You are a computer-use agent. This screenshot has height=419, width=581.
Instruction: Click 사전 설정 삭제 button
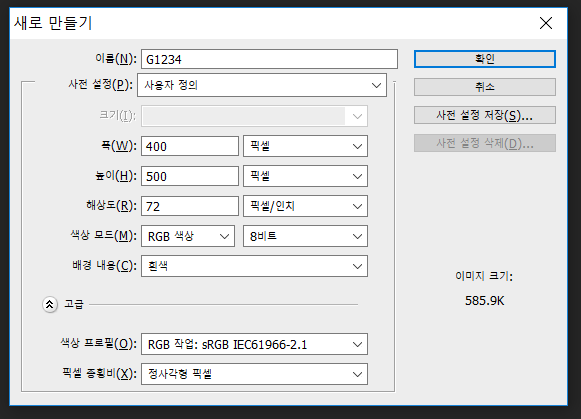(485, 143)
